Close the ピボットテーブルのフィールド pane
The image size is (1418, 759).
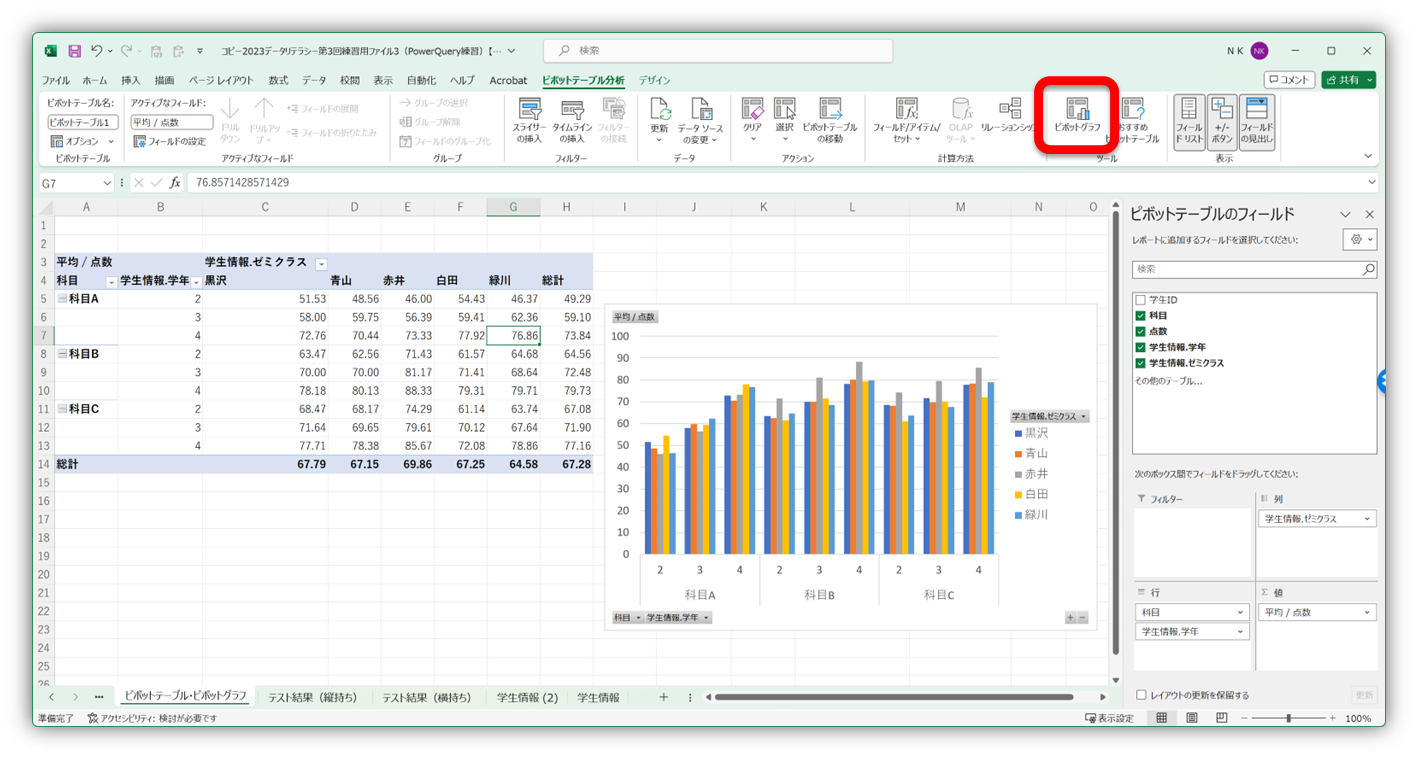(1370, 214)
